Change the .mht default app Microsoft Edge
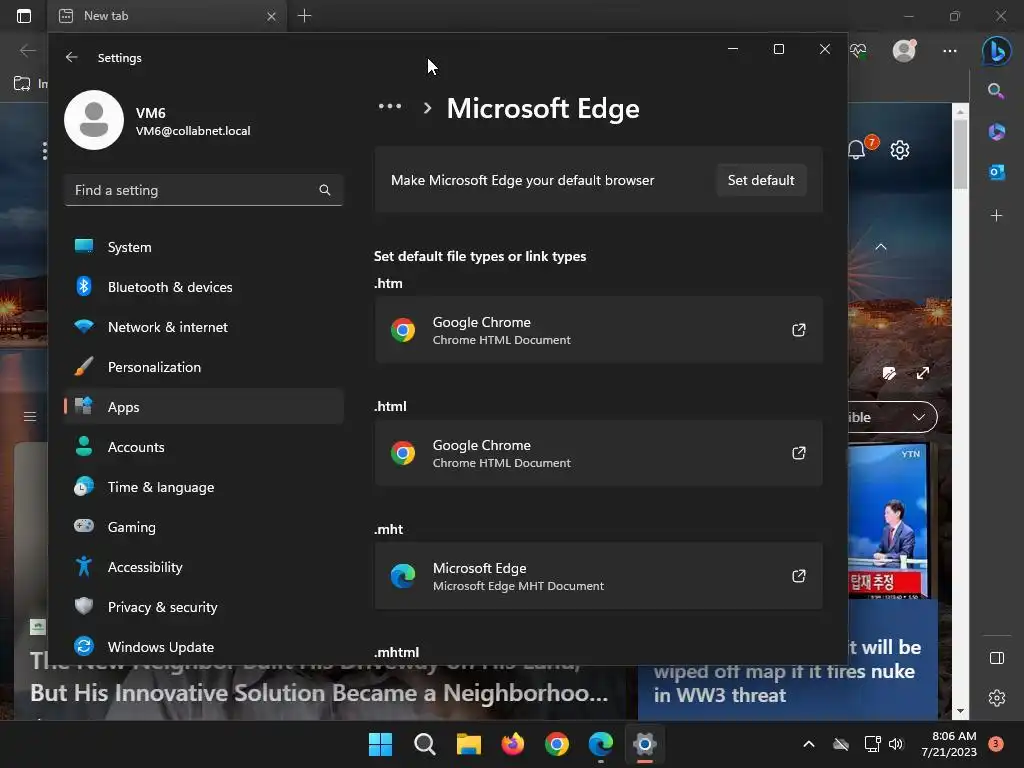The image size is (1024, 768). click(x=598, y=576)
